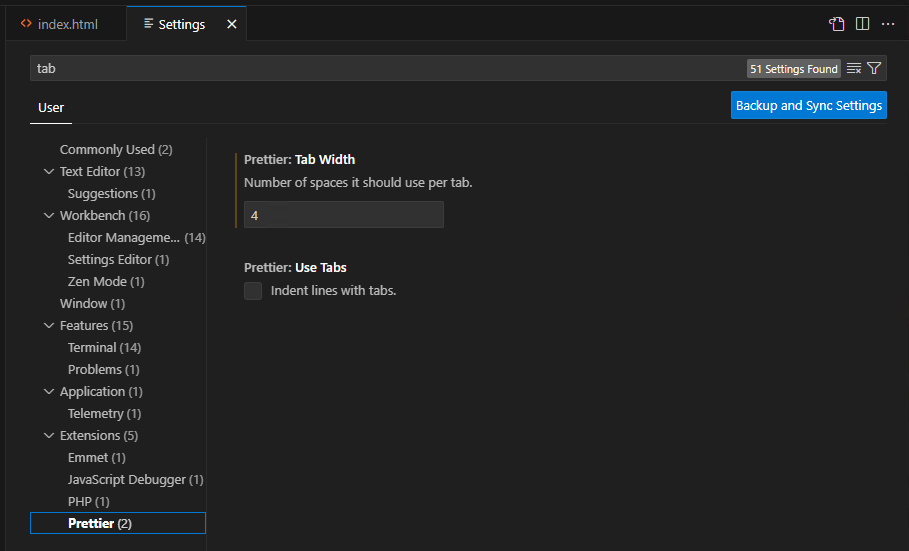Viewport: 909px width, 551px height.
Task: Open Telemetry (1) subcategory
Action: pos(104,414)
